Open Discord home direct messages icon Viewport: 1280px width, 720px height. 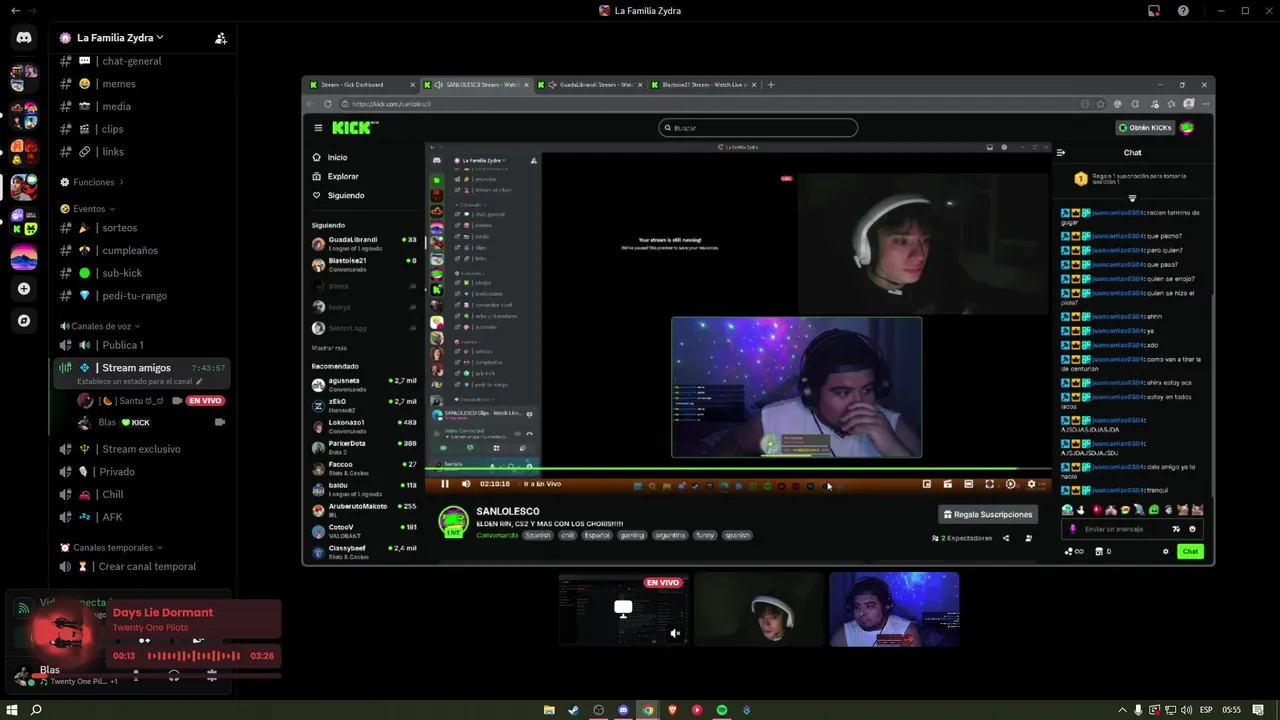click(24, 38)
